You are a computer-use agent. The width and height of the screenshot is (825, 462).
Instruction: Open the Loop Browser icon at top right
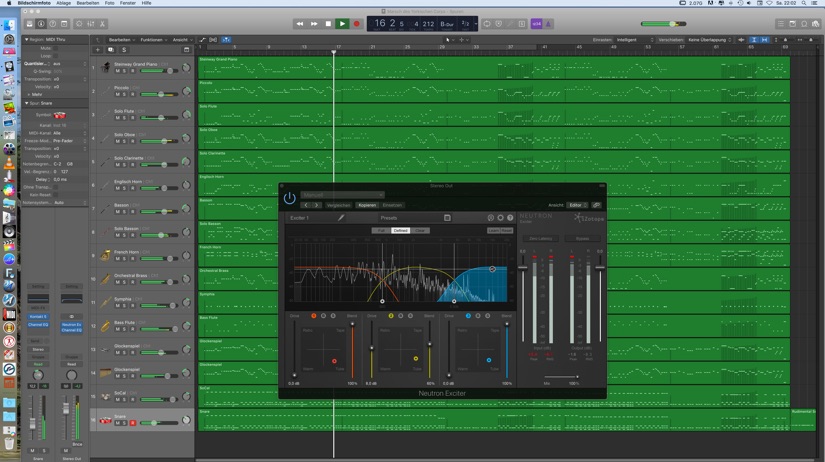pyautogui.click(x=804, y=24)
